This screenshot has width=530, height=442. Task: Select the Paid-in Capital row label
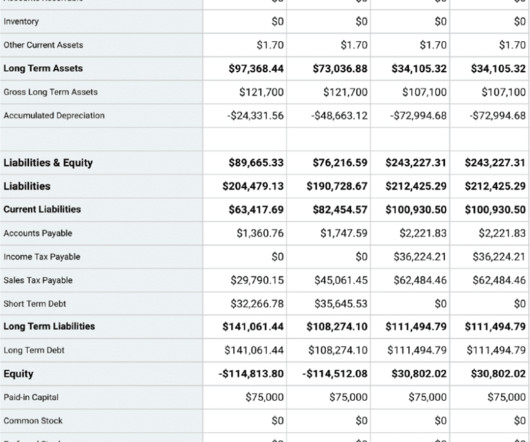tap(31, 397)
